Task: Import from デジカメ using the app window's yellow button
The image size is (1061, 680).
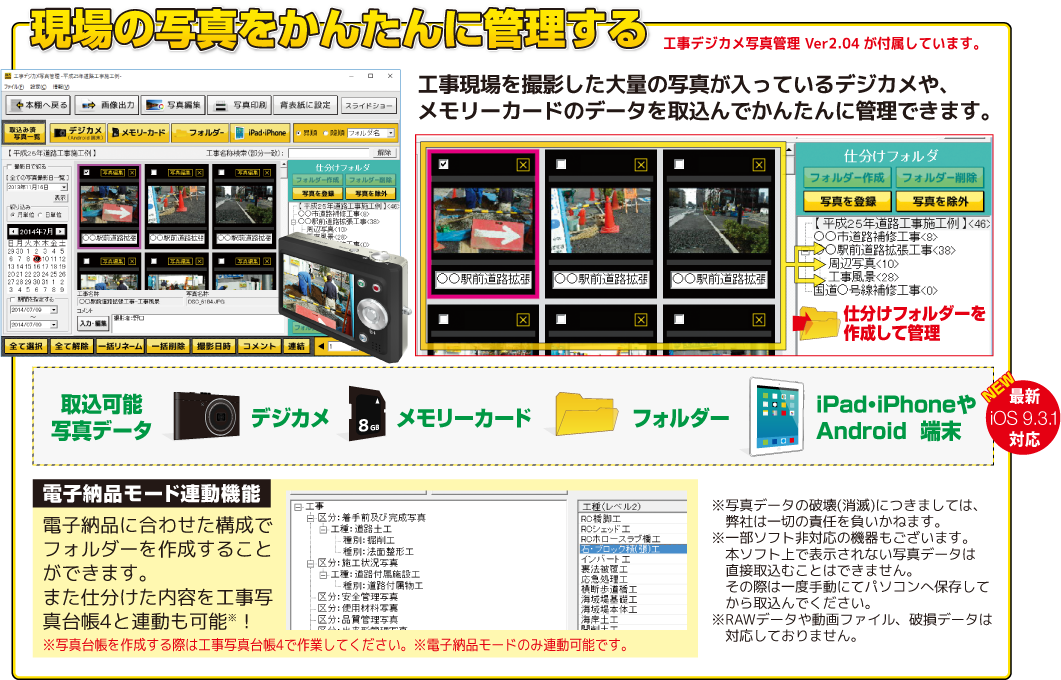Action: click(x=78, y=133)
